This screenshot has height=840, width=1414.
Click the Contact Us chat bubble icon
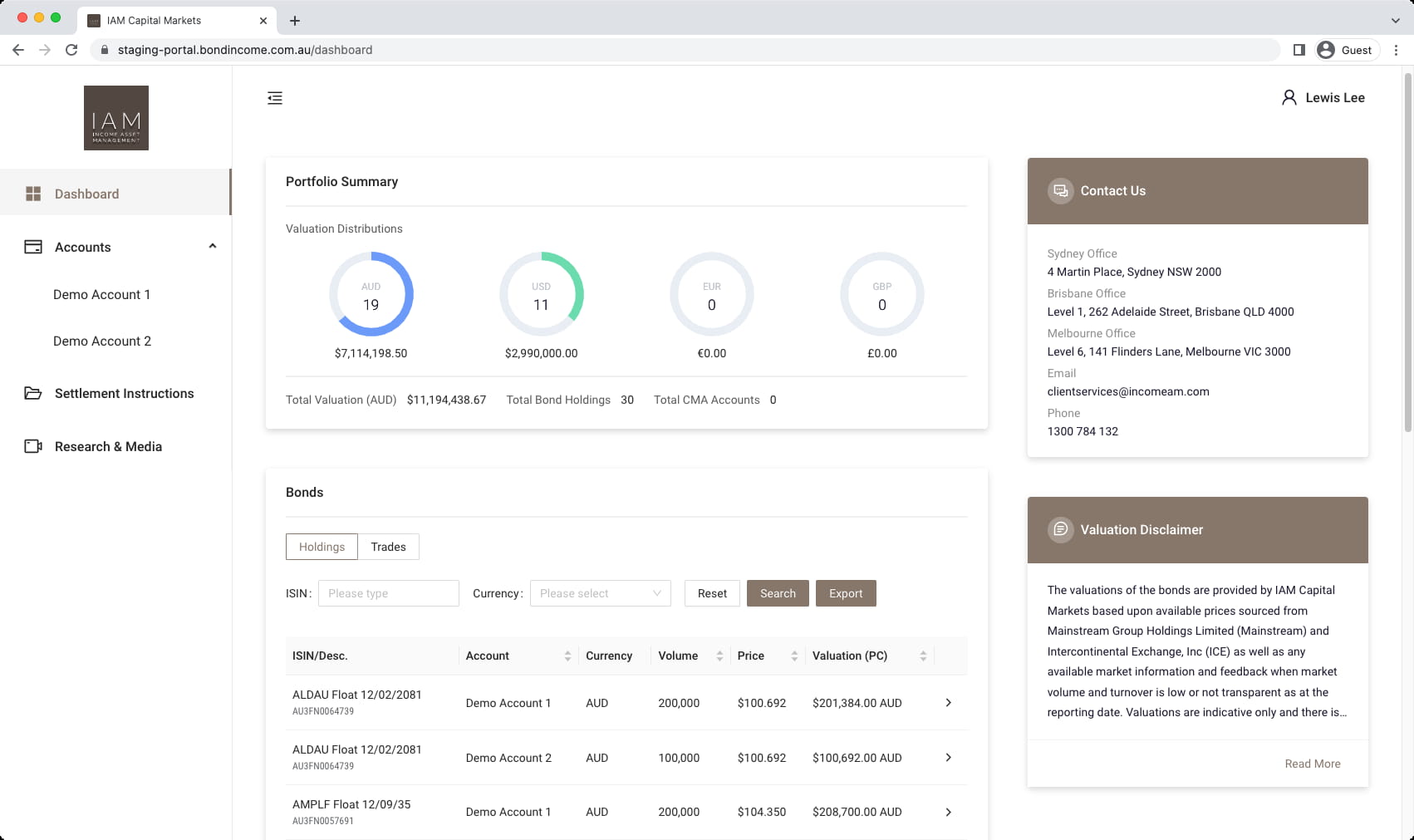[x=1060, y=190]
